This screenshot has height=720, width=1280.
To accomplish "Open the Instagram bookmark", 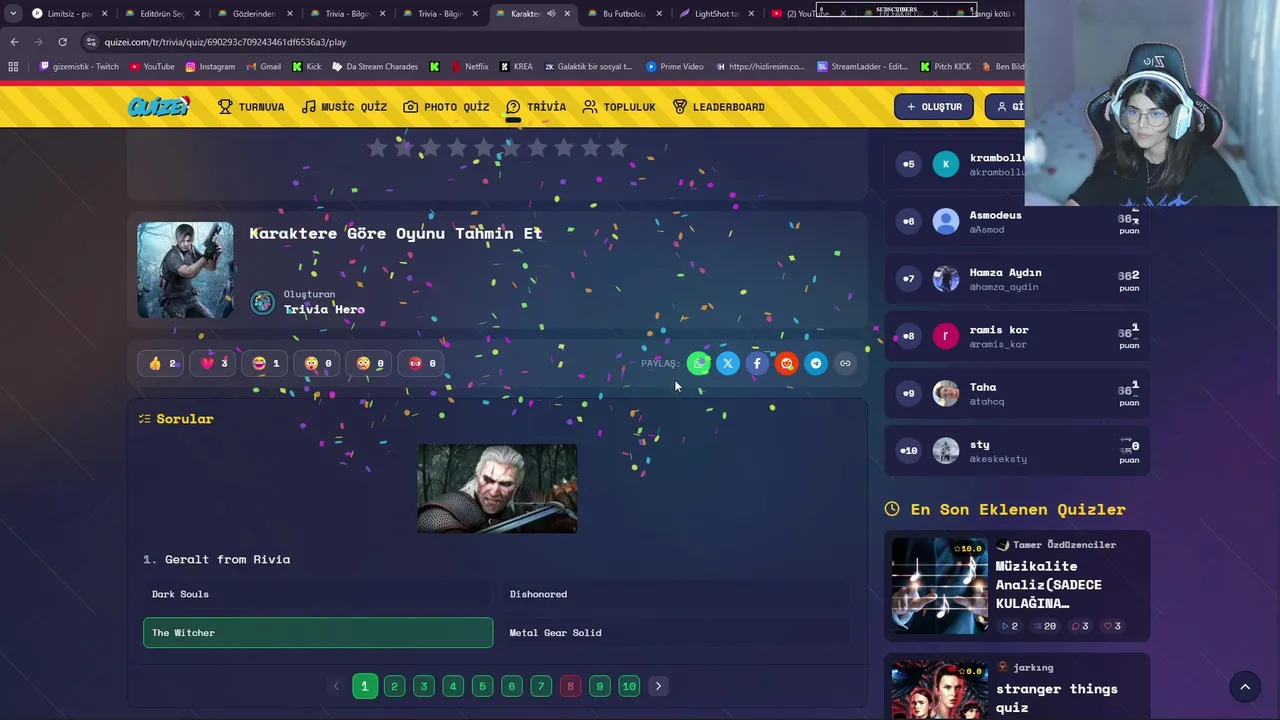I will click(210, 67).
